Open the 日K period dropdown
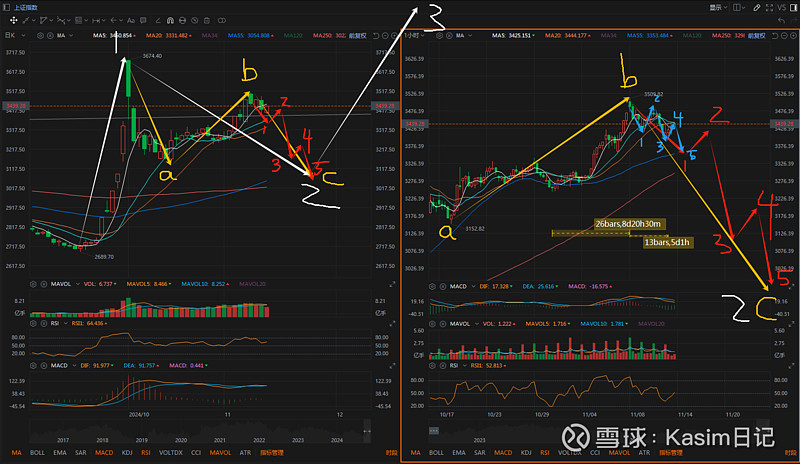 pos(14,35)
